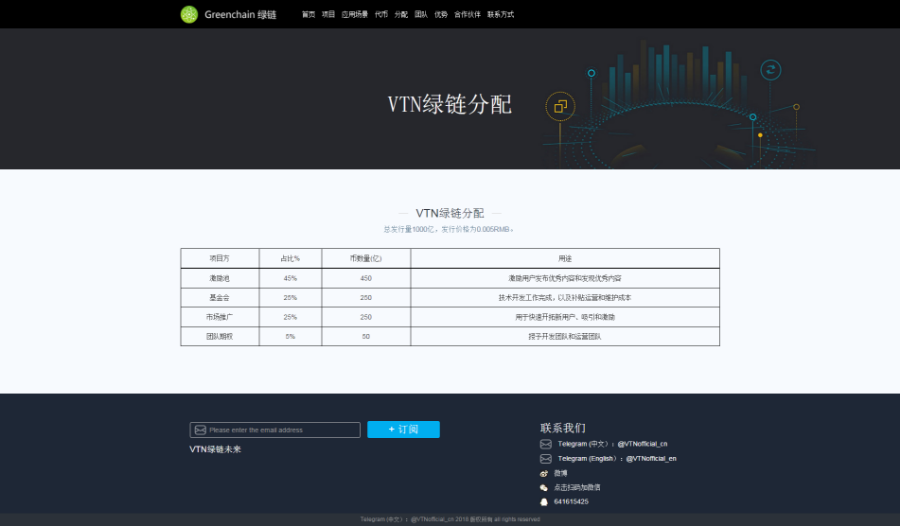Select the 代币 navigation item

[x=381, y=14]
